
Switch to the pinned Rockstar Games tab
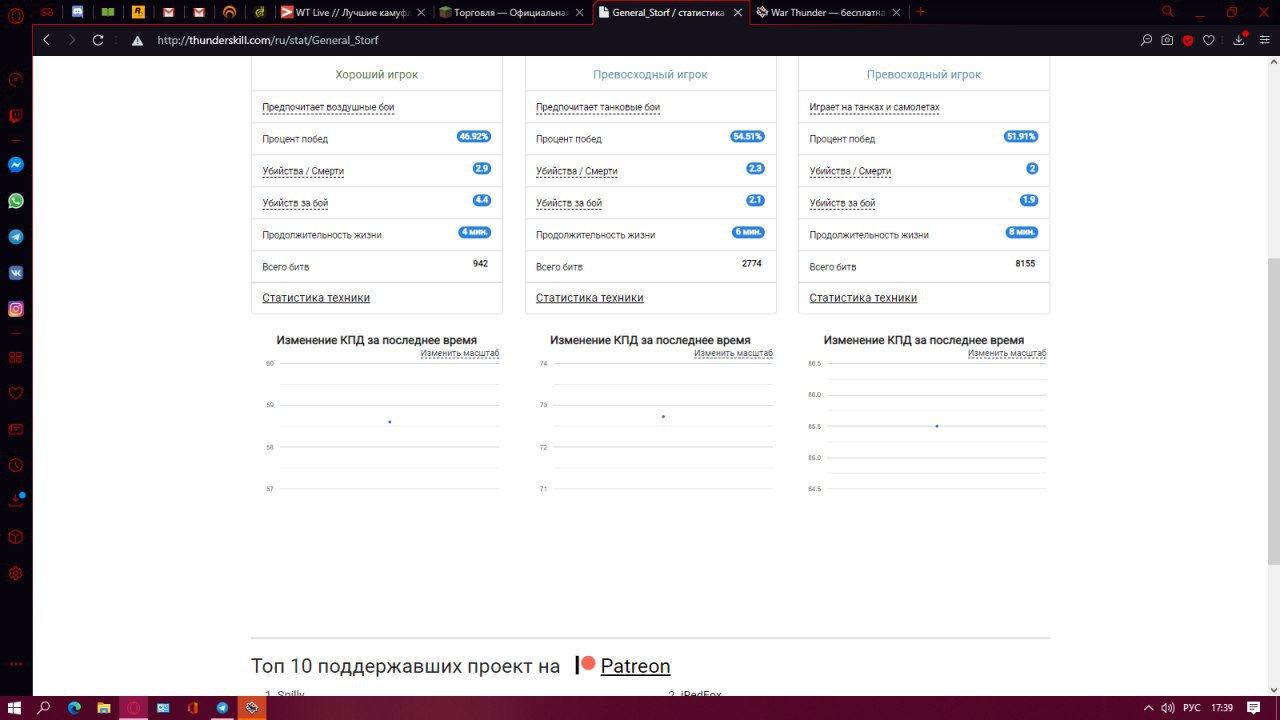(x=138, y=12)
